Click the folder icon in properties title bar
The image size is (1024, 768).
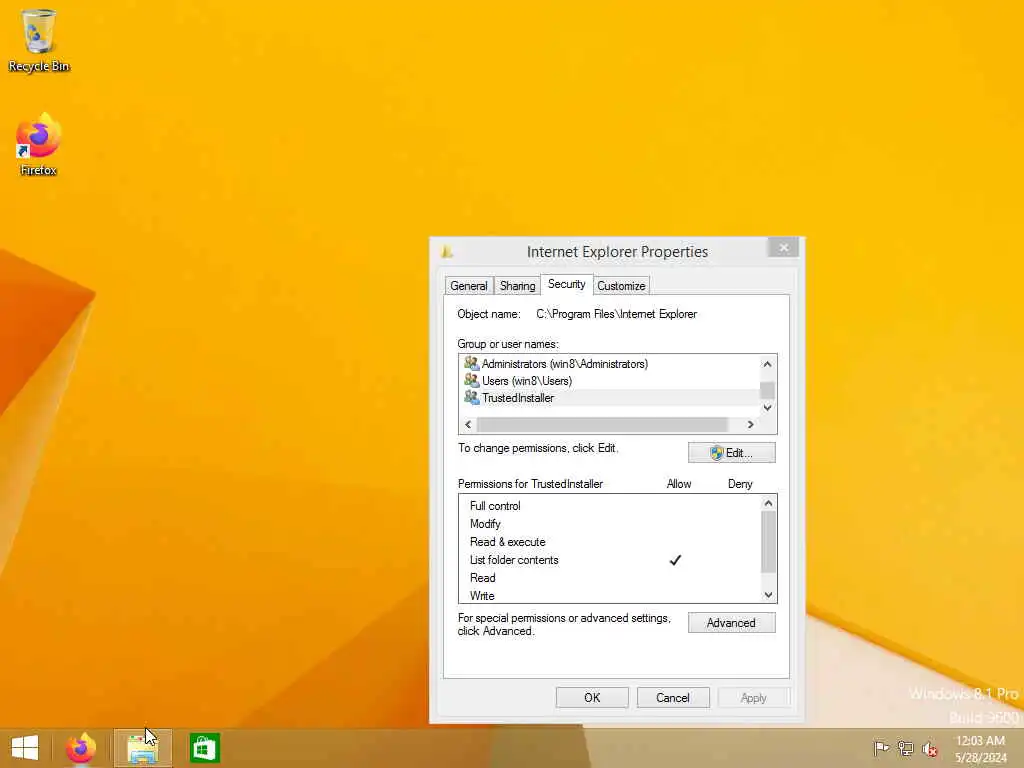pyautogui.click(x=447, y=251)
